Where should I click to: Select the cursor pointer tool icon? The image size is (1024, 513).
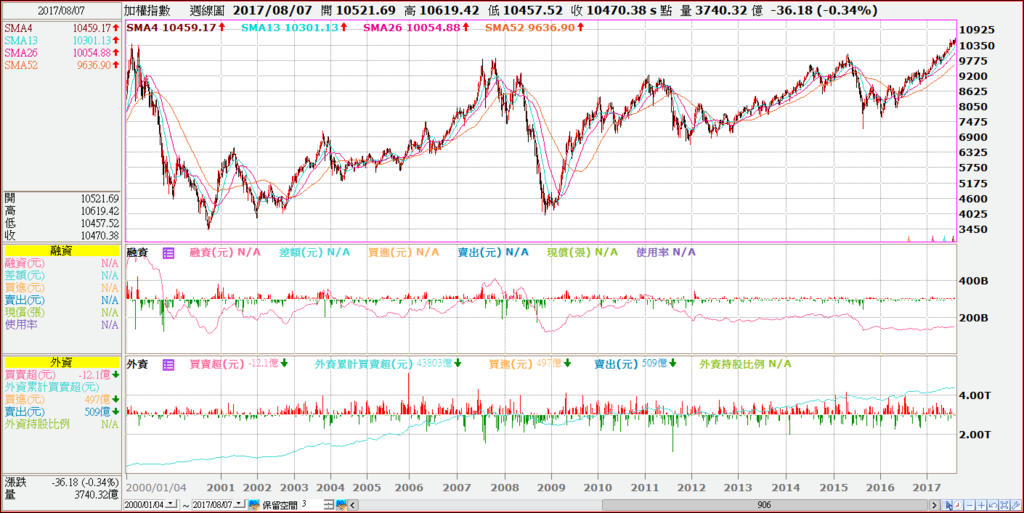(946, 505)
